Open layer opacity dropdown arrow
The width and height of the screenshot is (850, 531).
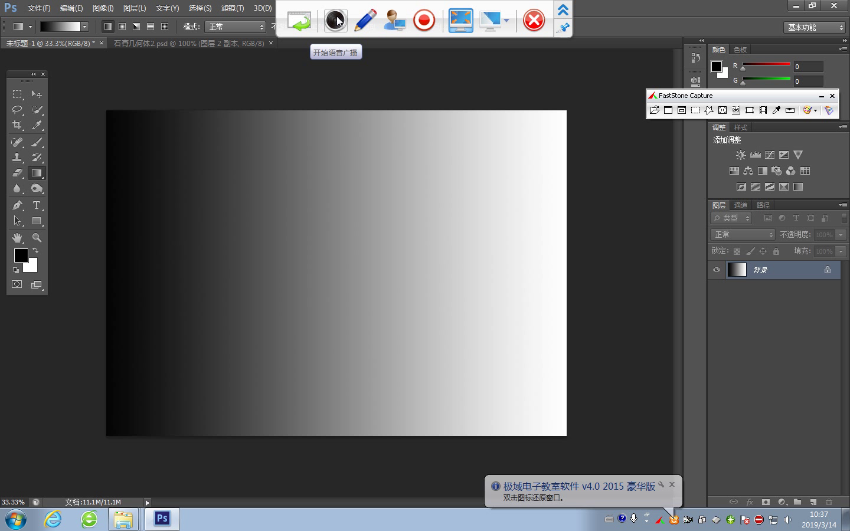[x=841, y=235]
